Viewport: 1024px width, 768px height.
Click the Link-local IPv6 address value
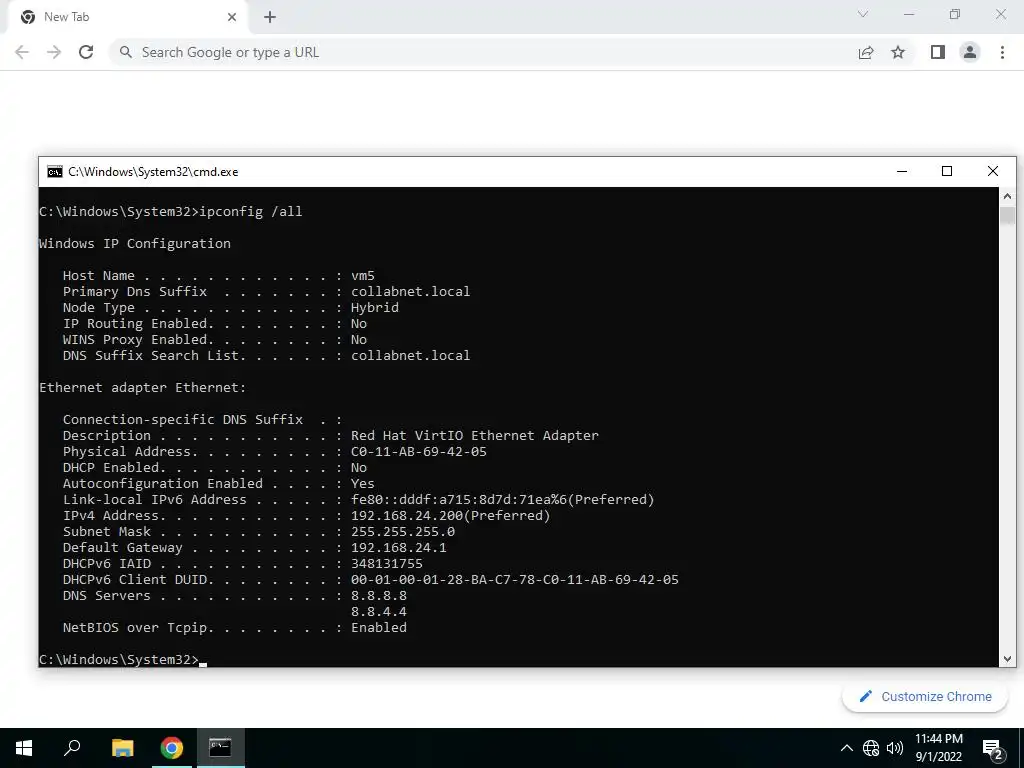pos(502,500)
